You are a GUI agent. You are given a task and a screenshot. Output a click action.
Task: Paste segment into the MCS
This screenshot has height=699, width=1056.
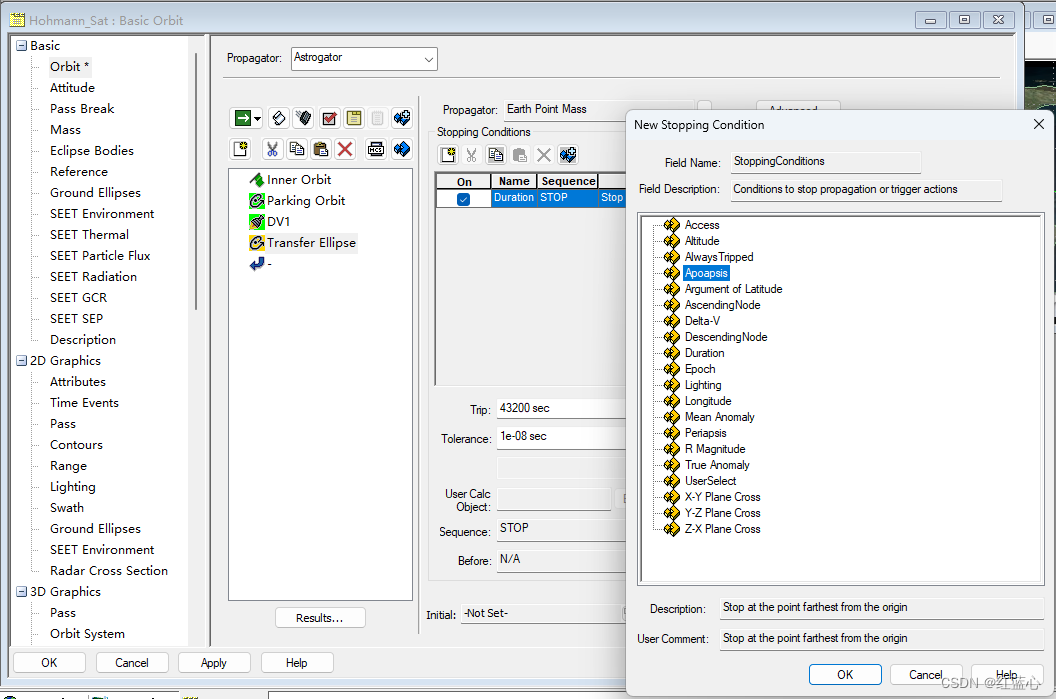click(321, 149)
